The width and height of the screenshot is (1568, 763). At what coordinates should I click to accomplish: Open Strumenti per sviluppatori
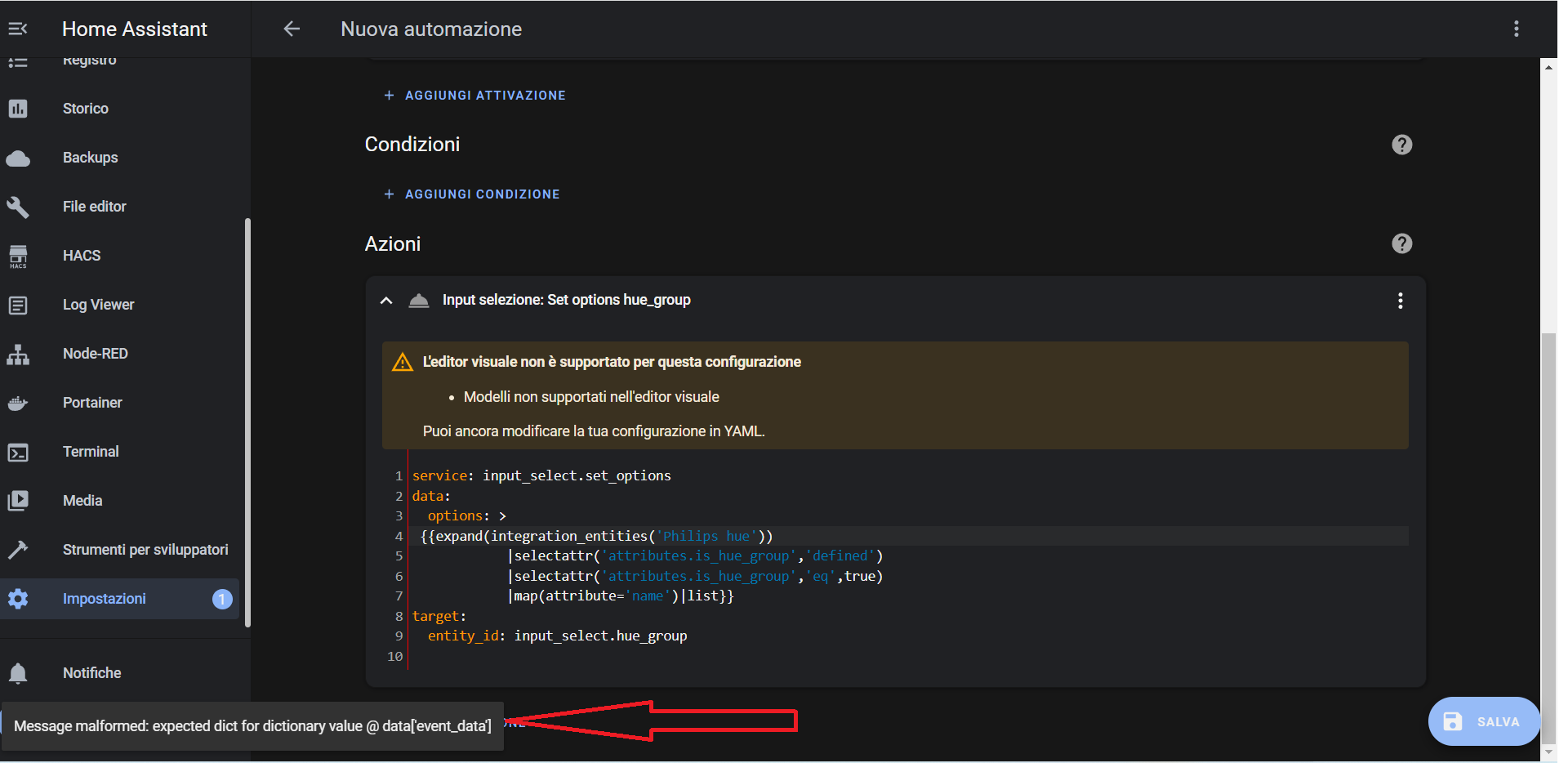click(x=145, y=549)
